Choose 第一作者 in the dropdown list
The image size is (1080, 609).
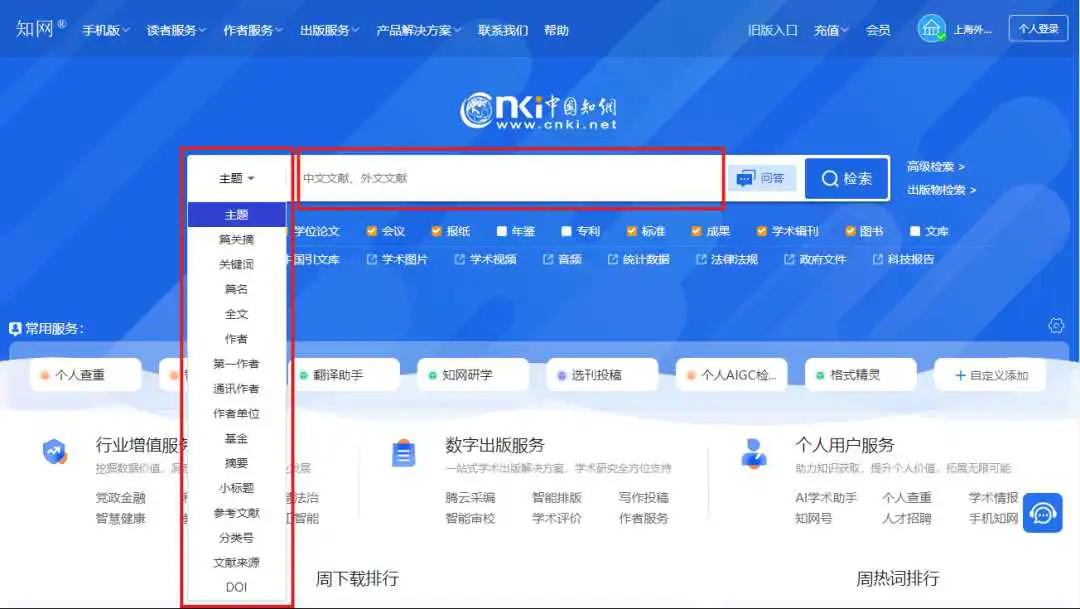tap(236, 363)
